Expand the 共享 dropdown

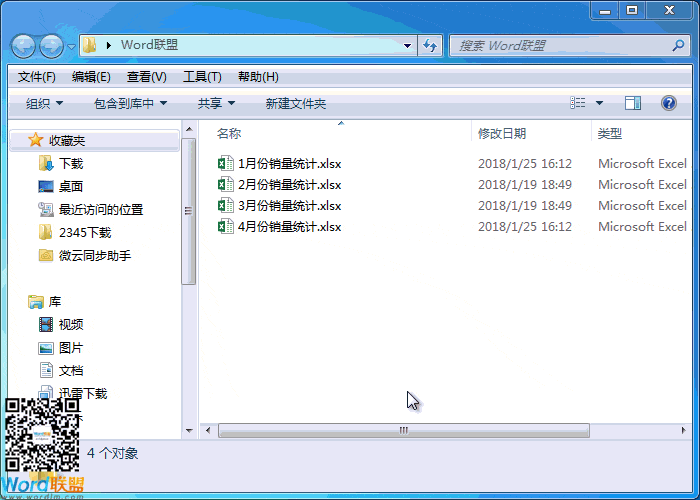click(x=216, y=104)
